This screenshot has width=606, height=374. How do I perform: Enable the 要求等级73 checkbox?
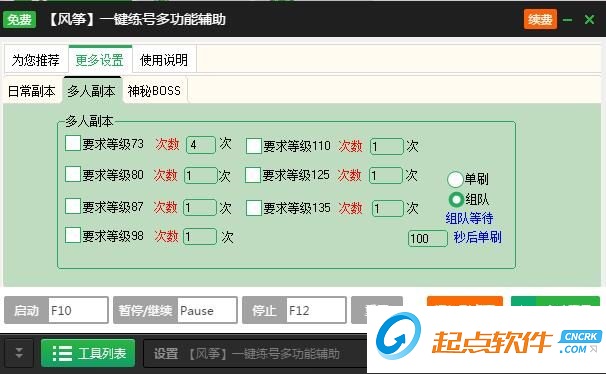pyautogui.click(x=73, y=143)
